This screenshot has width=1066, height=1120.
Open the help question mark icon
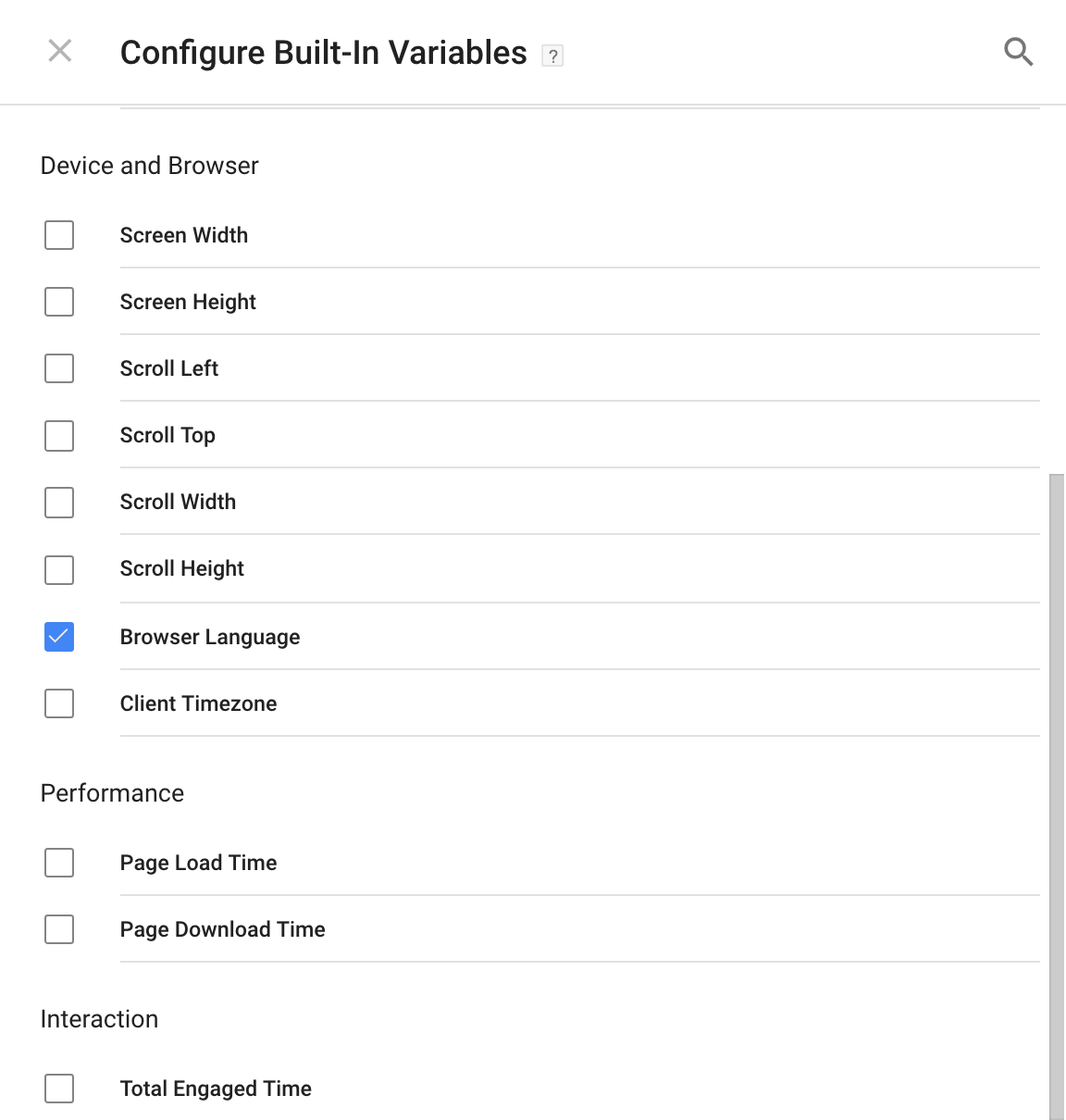[x=552, y=56]
